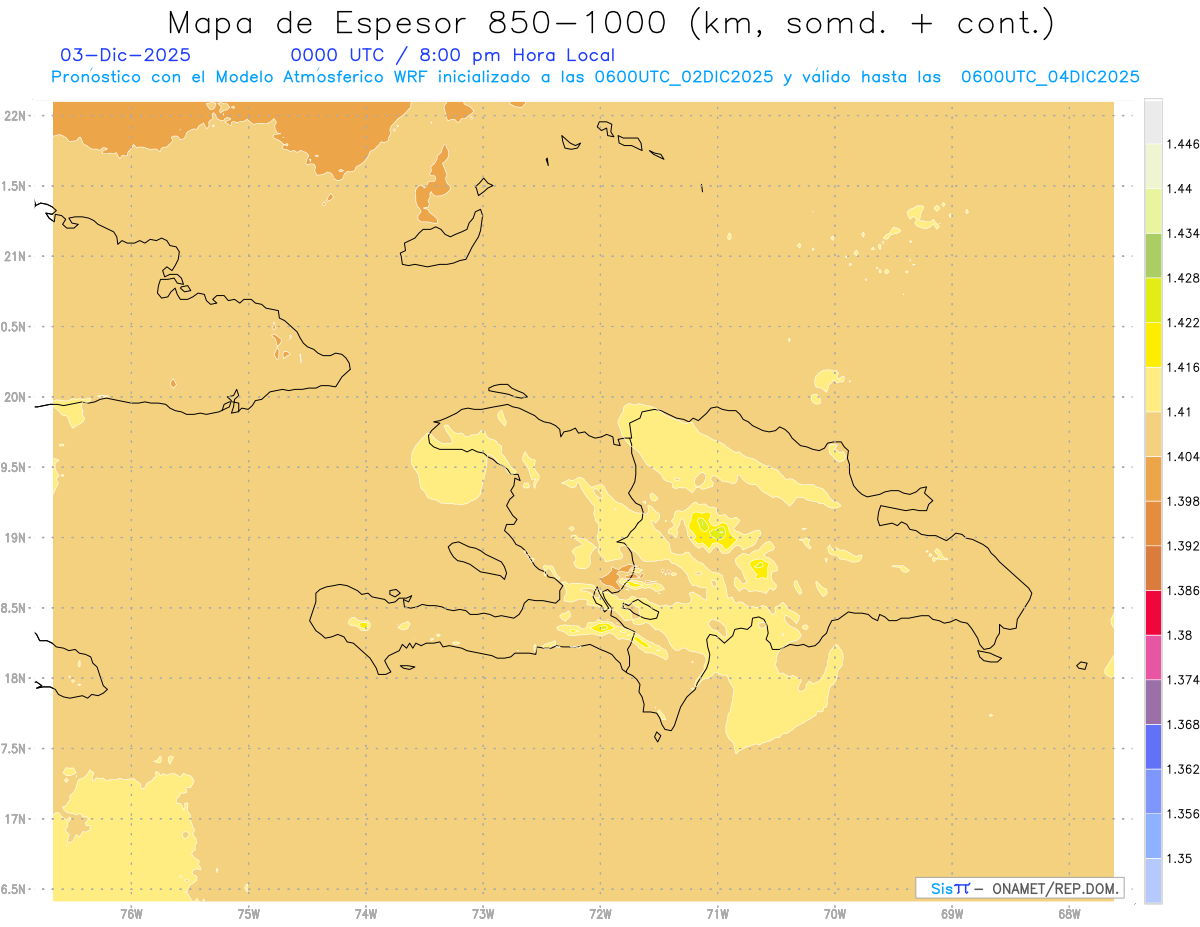Click the '71W' longitude label
The image size is (1200, 927).
tap(717, 914)
